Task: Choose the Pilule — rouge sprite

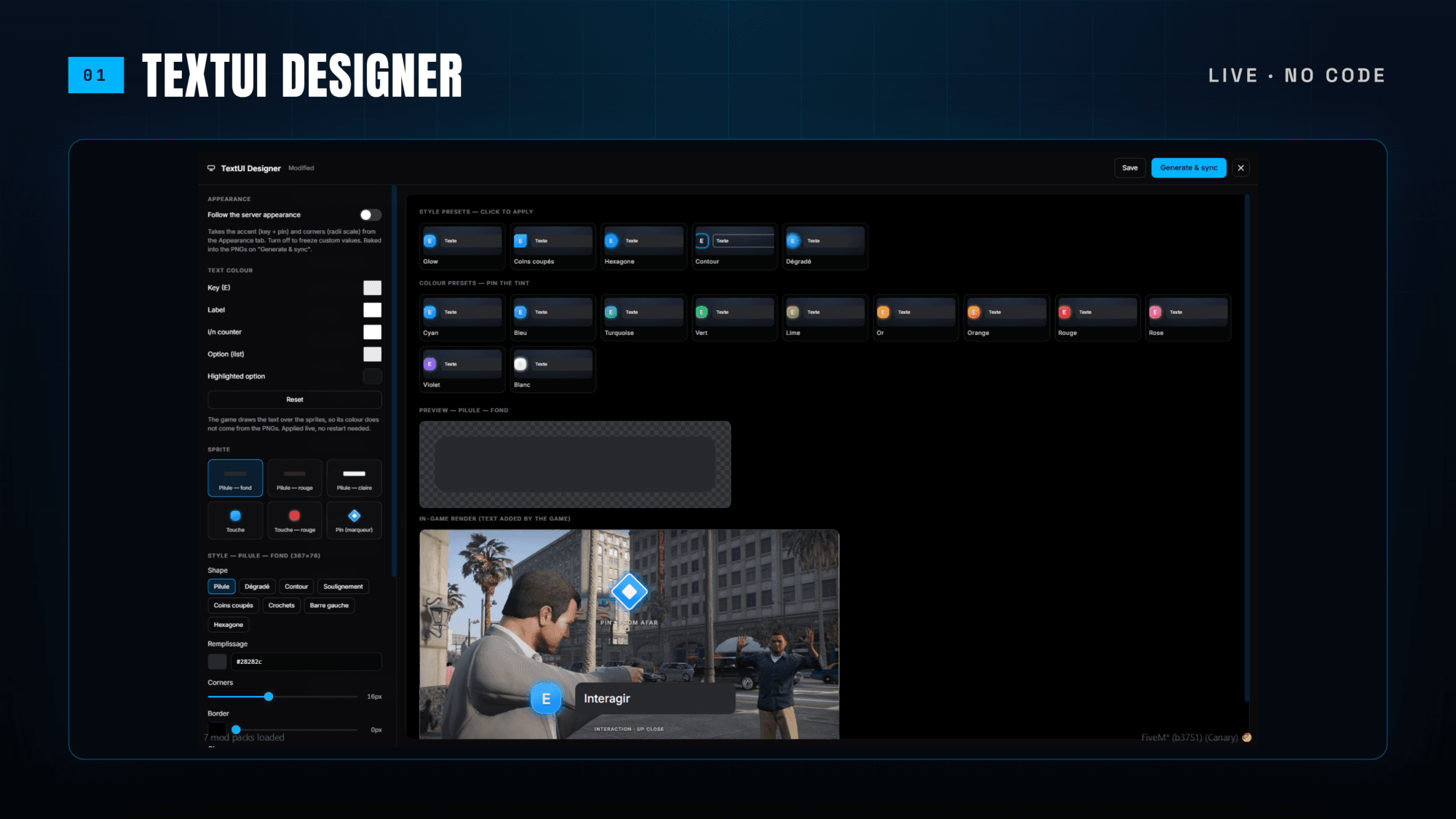Action: pos(295,478)
